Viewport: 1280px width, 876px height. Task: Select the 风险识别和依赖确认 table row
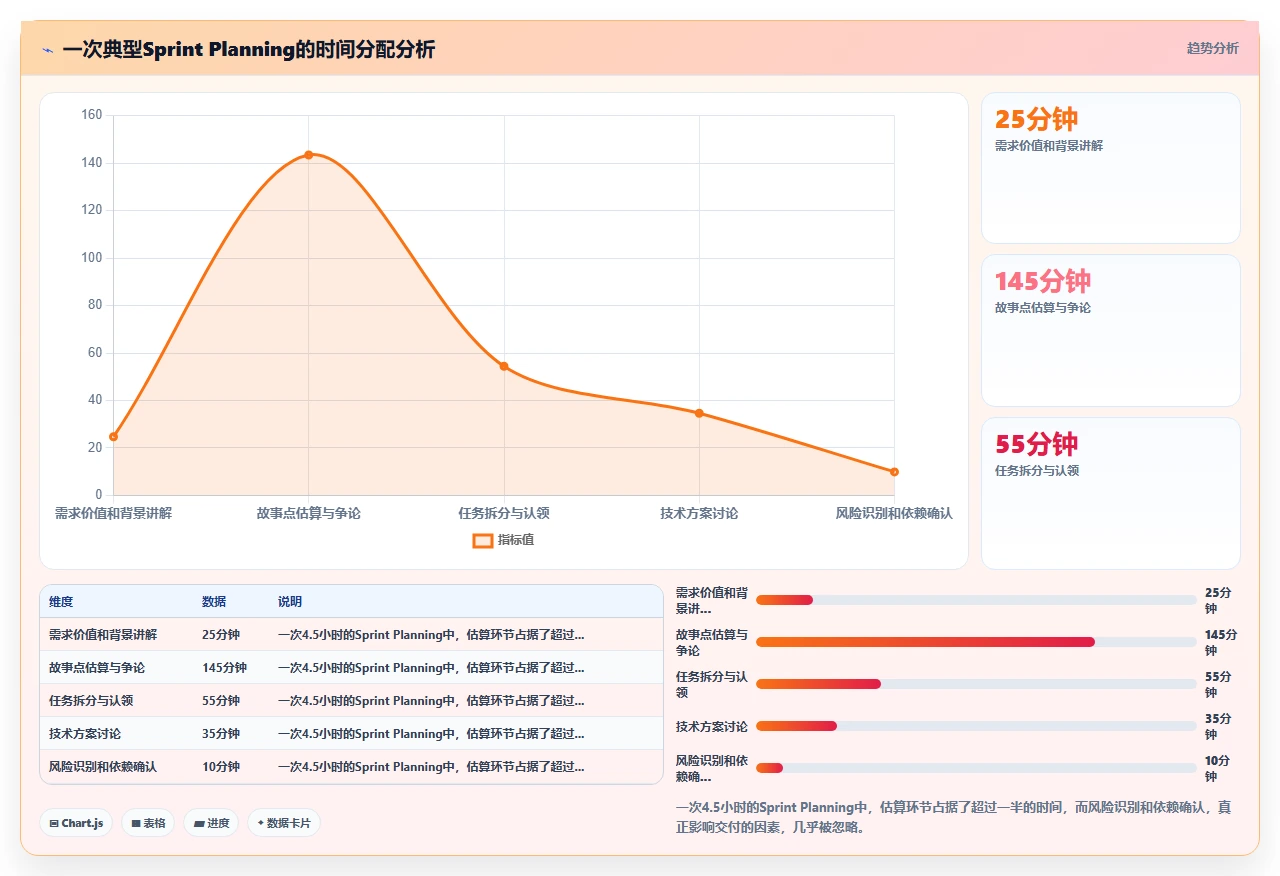click(351, 767)
